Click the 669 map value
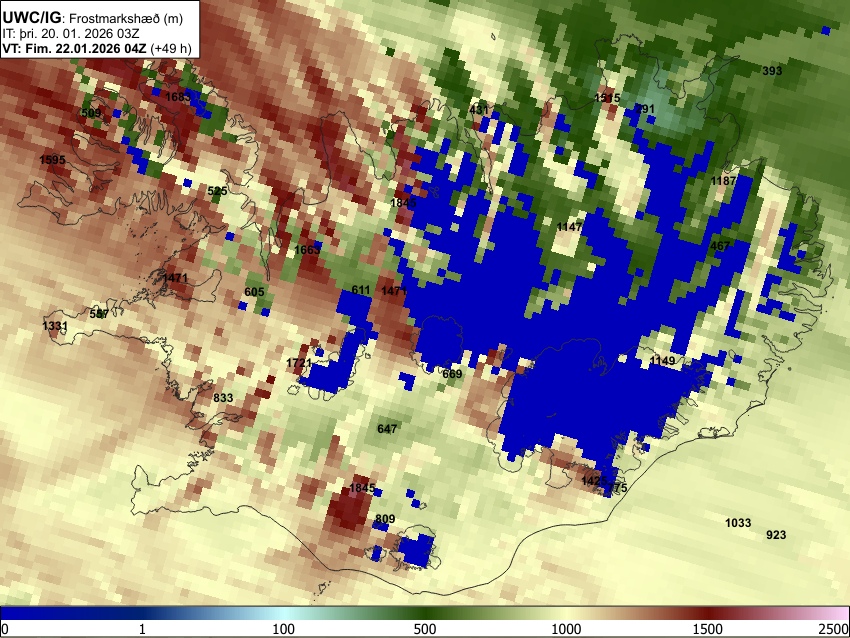Image resolution: width=850 pixels, height=638 pixels. pyautogui.click(x=452, y=373)
